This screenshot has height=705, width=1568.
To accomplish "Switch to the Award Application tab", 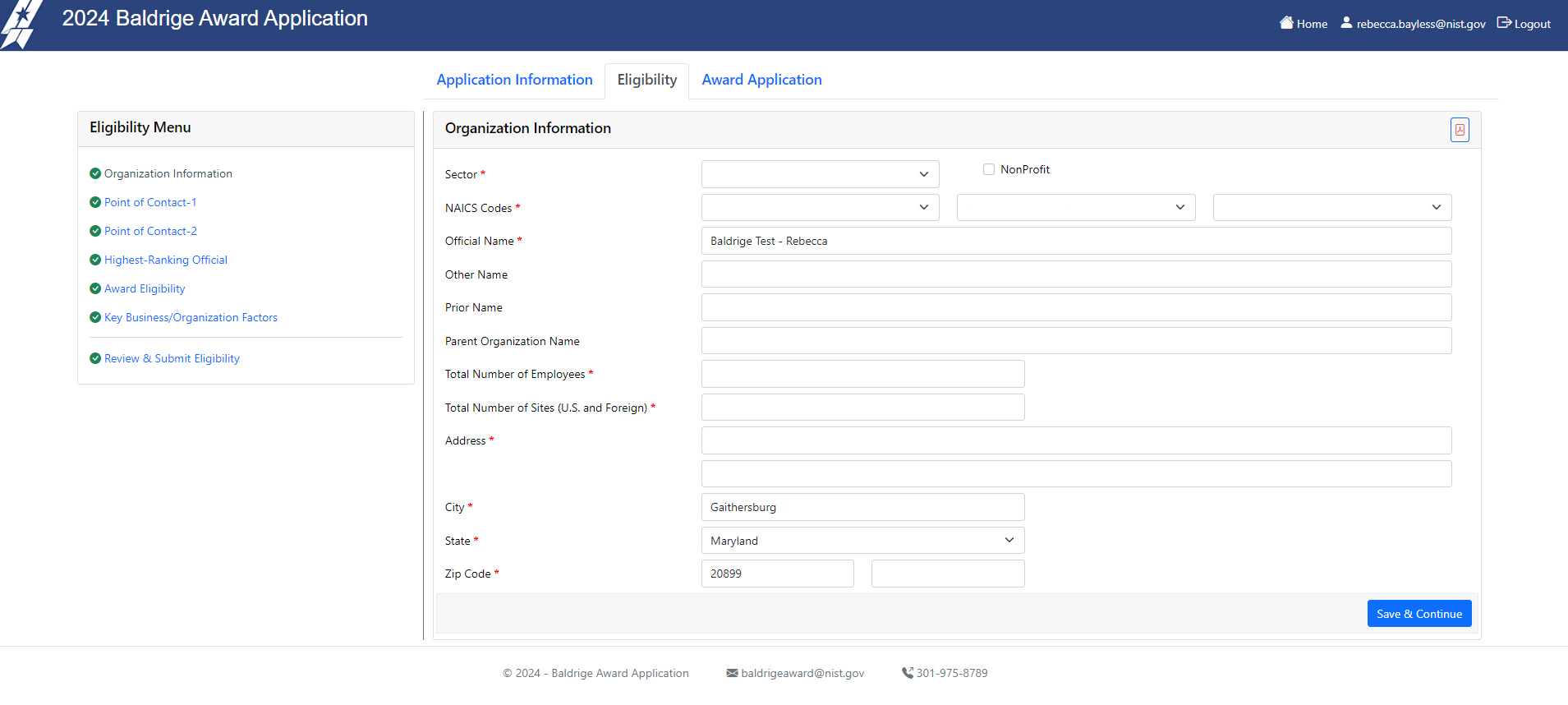I will tap(761, 80).
